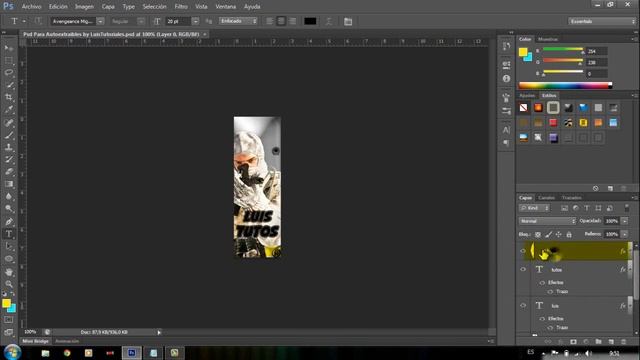Open the Filtro menu
The image size is (640, 360).
181,7
